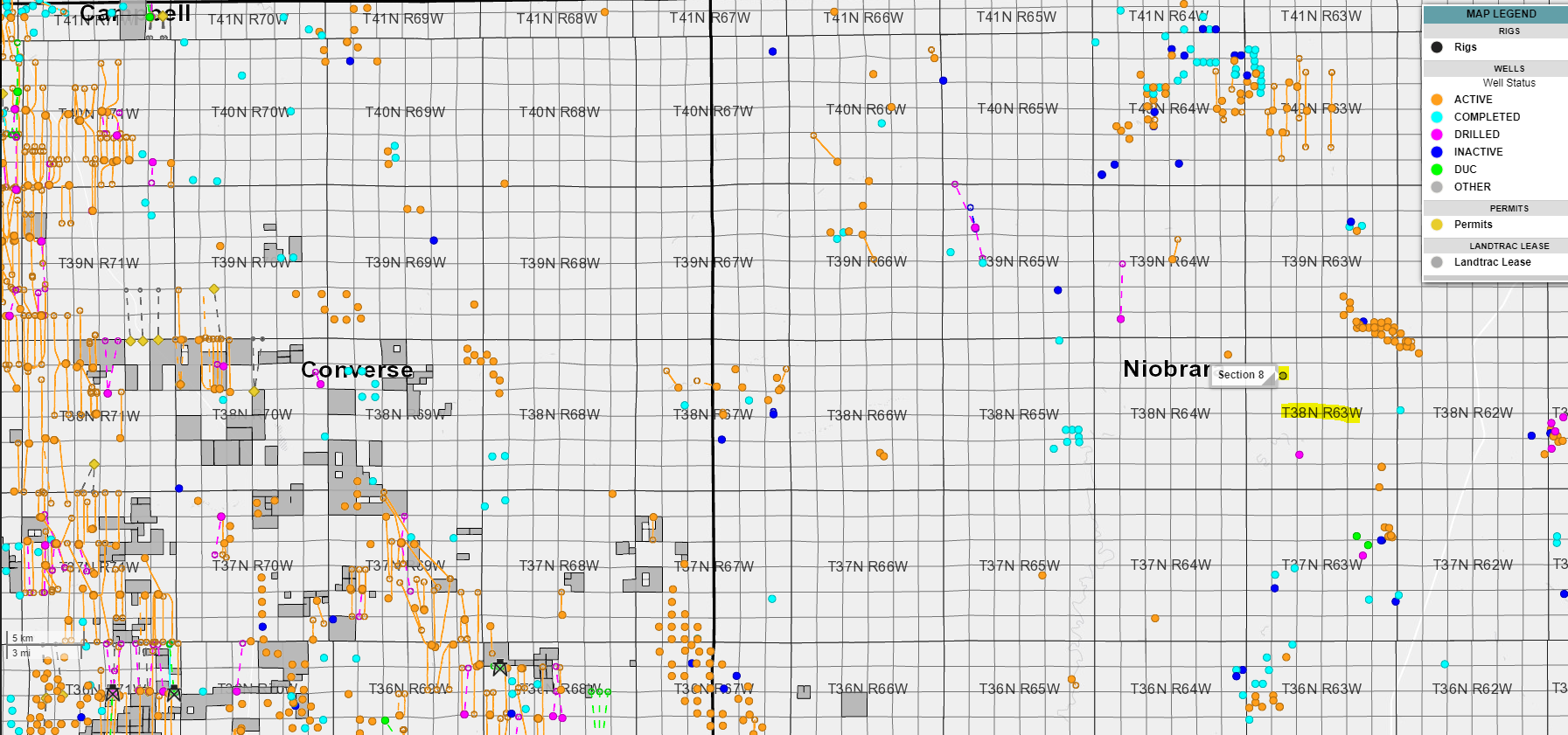Image resolution: width=1568 pixels, height=735 pixels.
Task: Select the magenta drilled well below T38N R63W label
Action: pyautogui.click(x=1300, y=454)
